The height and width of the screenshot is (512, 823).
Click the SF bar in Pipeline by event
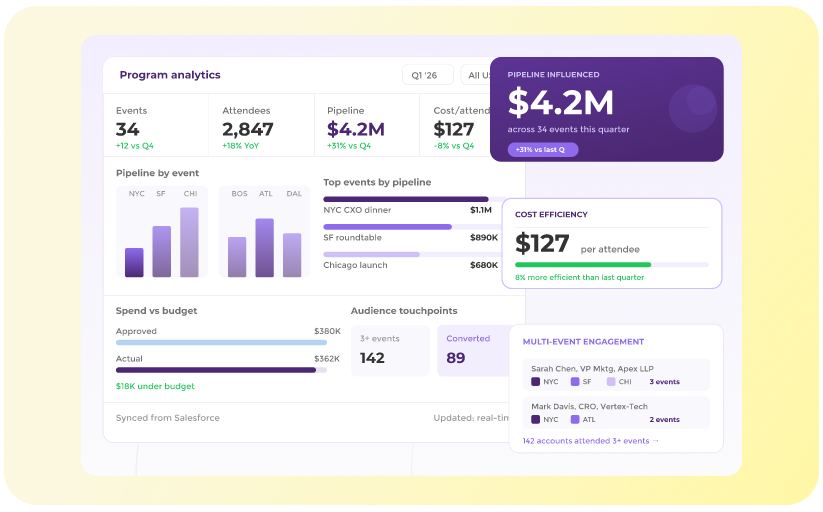(x=162, y=252)
